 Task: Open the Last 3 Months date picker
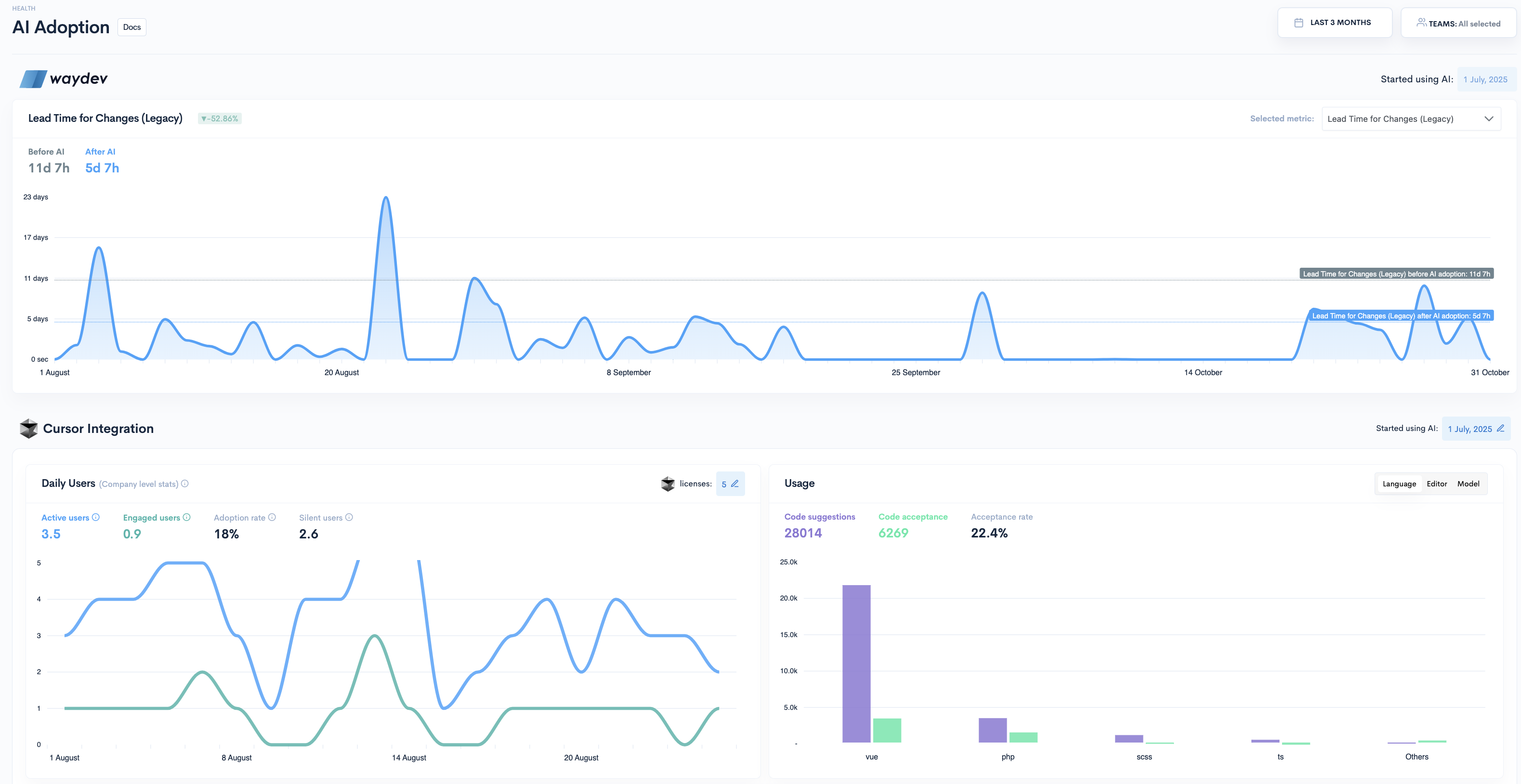click(1334, 23)
